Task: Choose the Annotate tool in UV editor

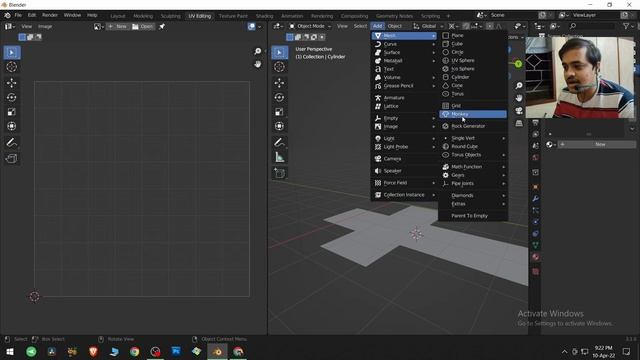Action: tap(11, 143)
